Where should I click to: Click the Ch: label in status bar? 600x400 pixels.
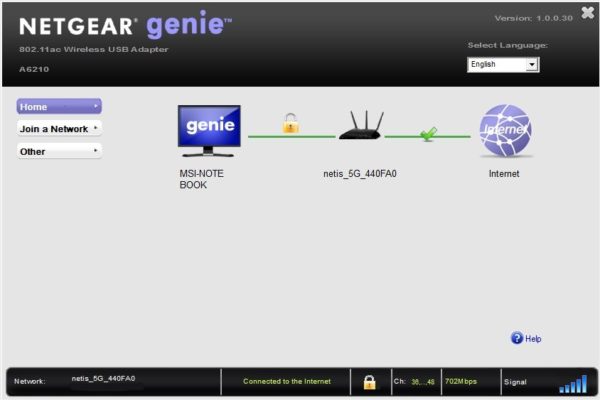point(399,381)
